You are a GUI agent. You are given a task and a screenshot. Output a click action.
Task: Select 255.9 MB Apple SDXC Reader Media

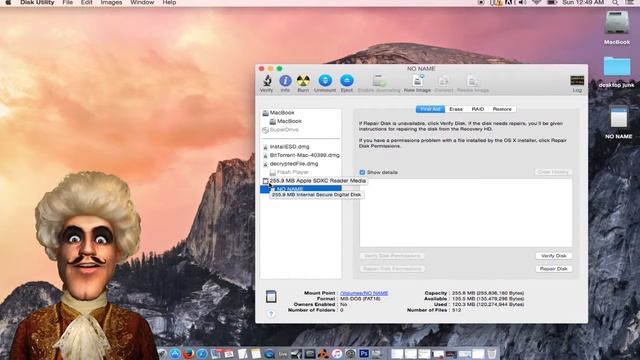point(313,180)
